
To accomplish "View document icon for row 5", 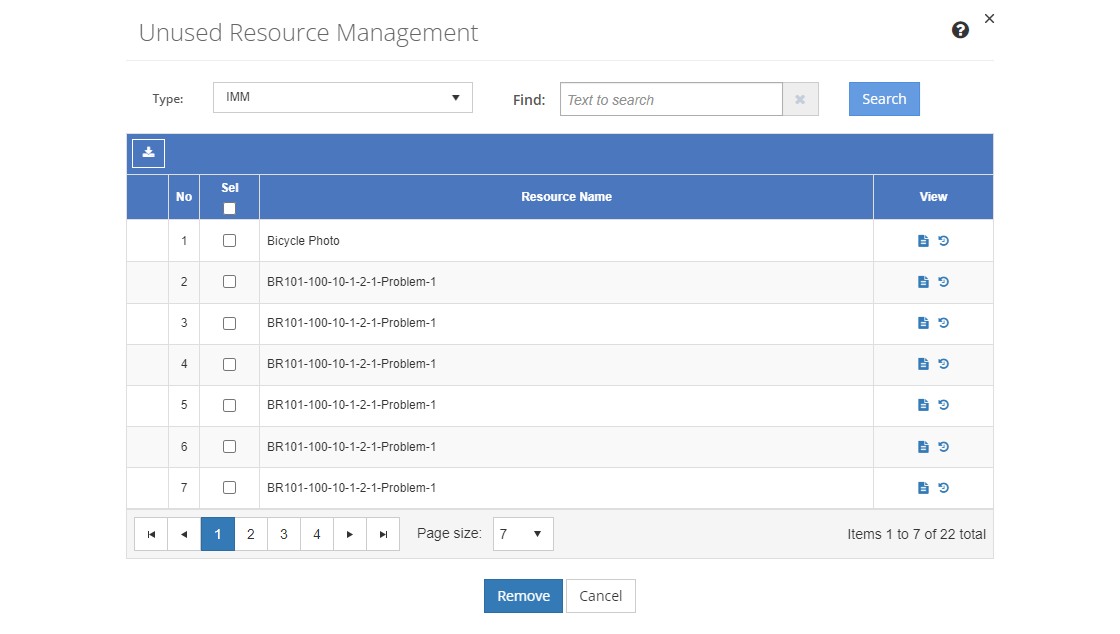I will [923, 405].
